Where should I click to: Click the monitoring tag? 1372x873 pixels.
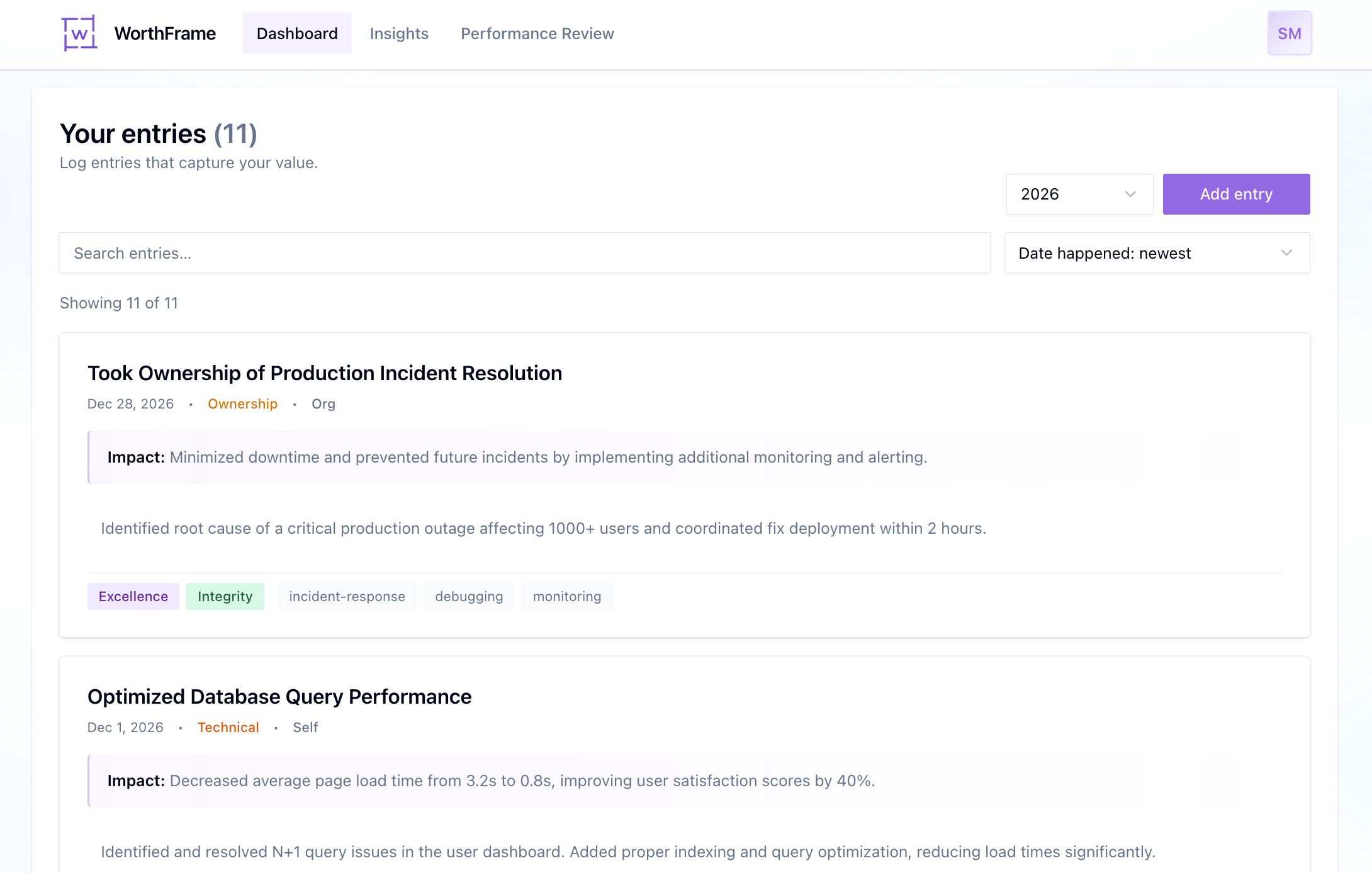pyautogui.click(x=566, y=596)
